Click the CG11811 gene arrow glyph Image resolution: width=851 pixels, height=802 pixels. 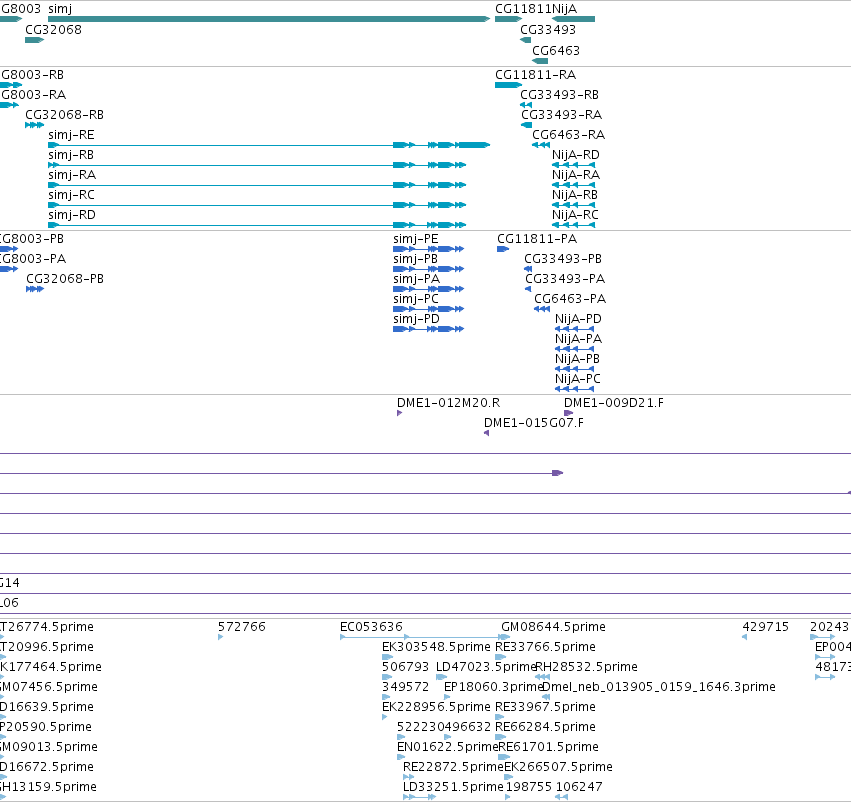tap(508, 19)
